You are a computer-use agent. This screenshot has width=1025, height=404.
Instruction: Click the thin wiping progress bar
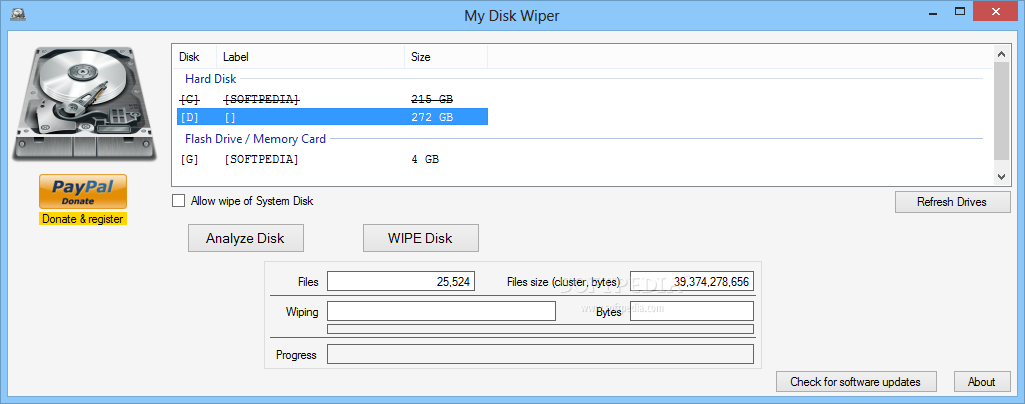click(541, 329)
